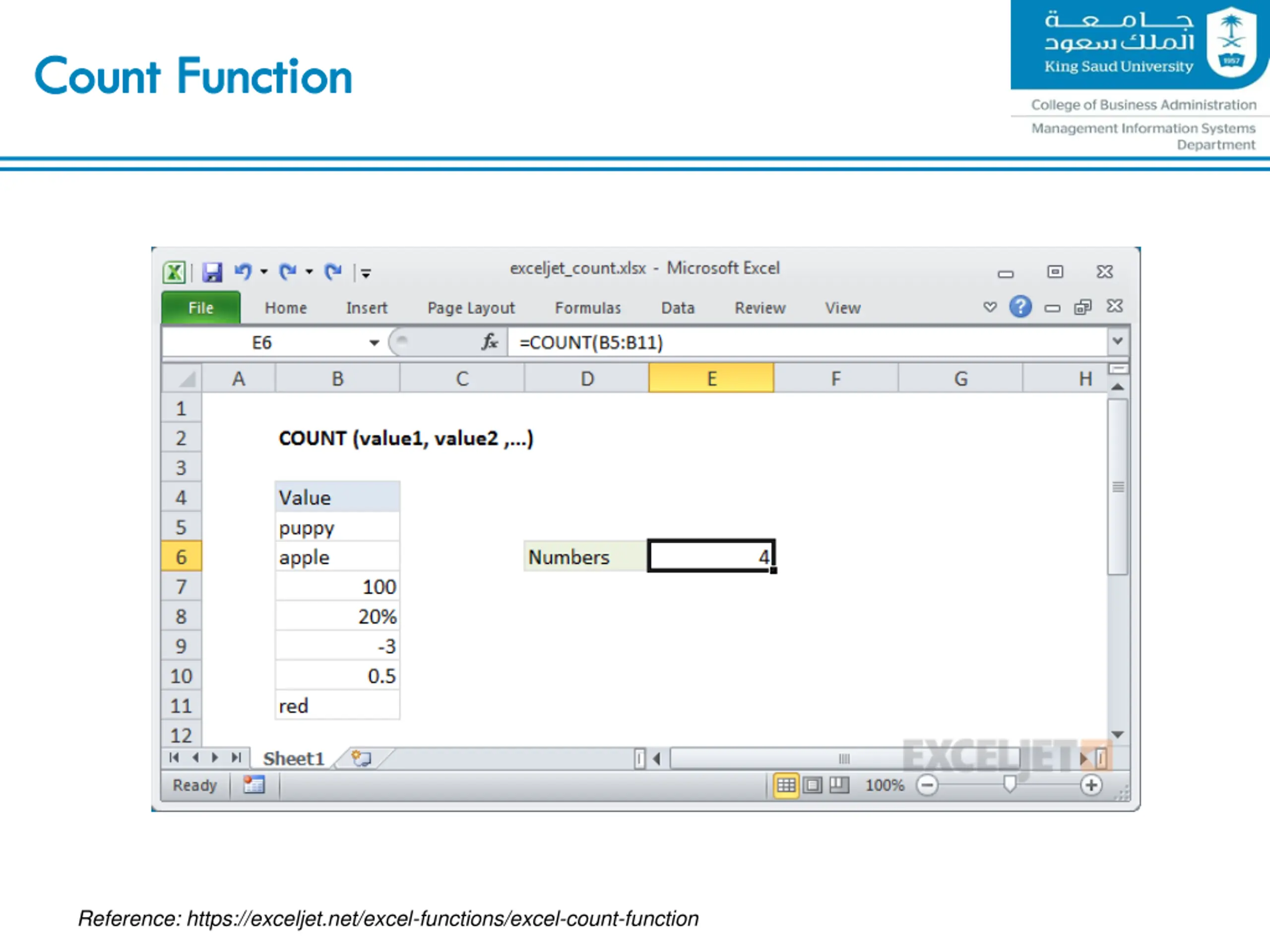Image resolution: width=1270 pixels, height=952 pixels.
Task: Click the Select All corner triangle
Action: pyautogui.click(x=182, y=378)
